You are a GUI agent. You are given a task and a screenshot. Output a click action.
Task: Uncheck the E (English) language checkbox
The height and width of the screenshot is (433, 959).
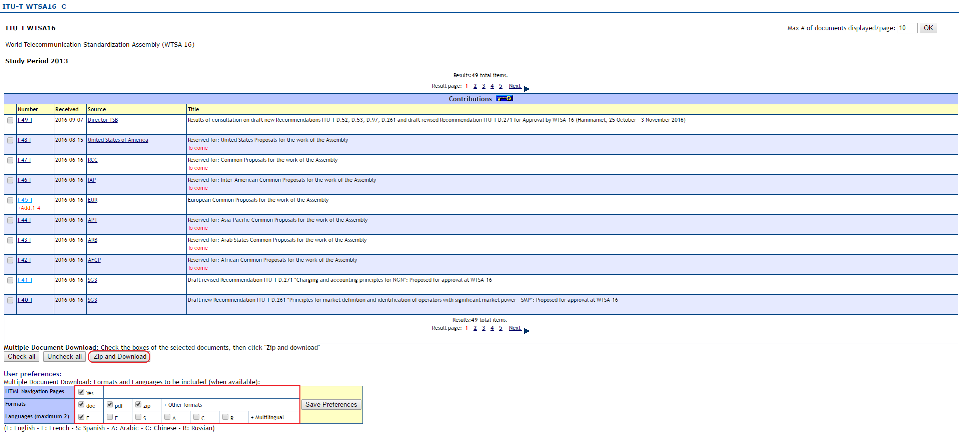click(81, 416)
